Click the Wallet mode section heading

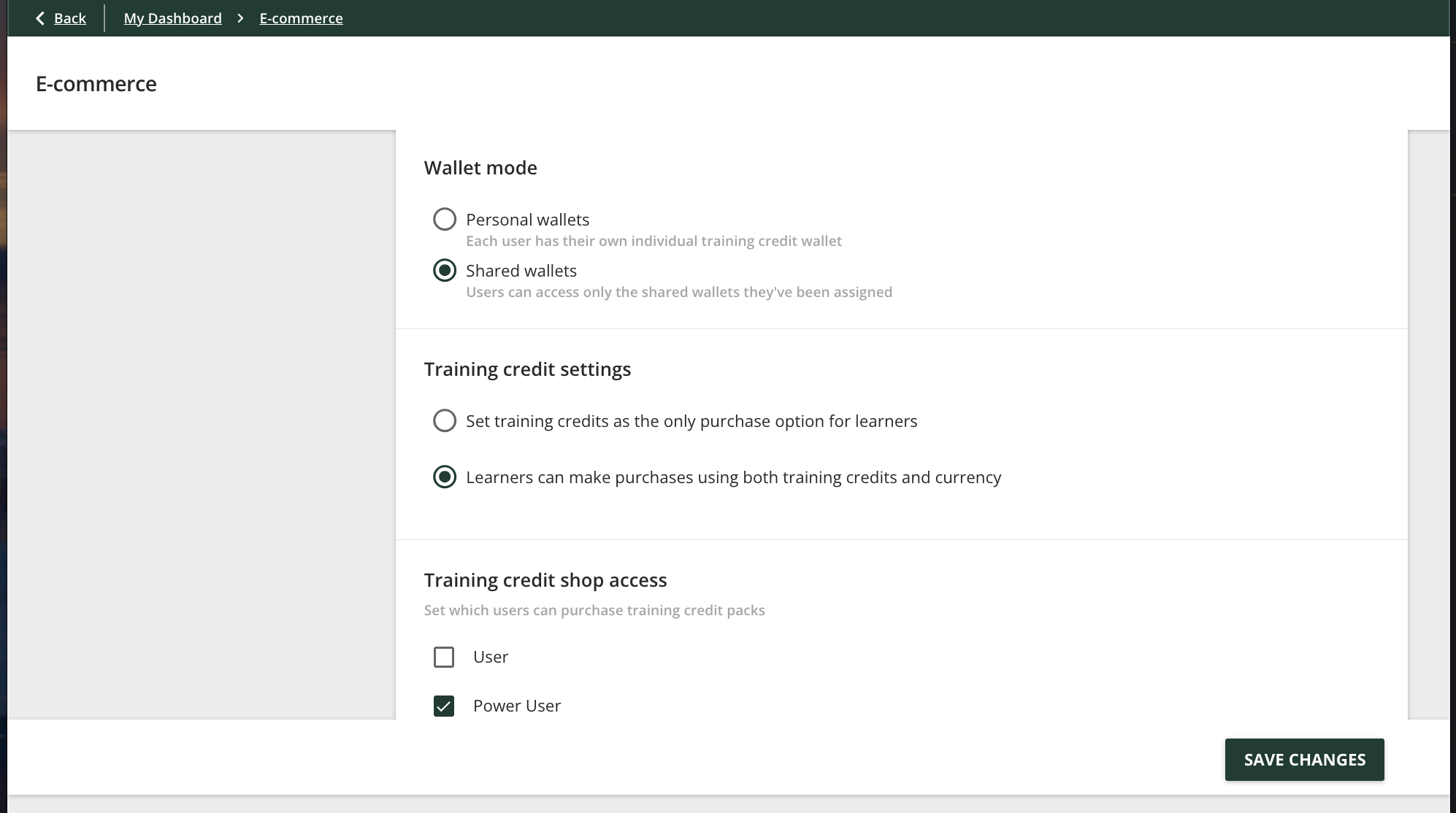click(480, 168)
